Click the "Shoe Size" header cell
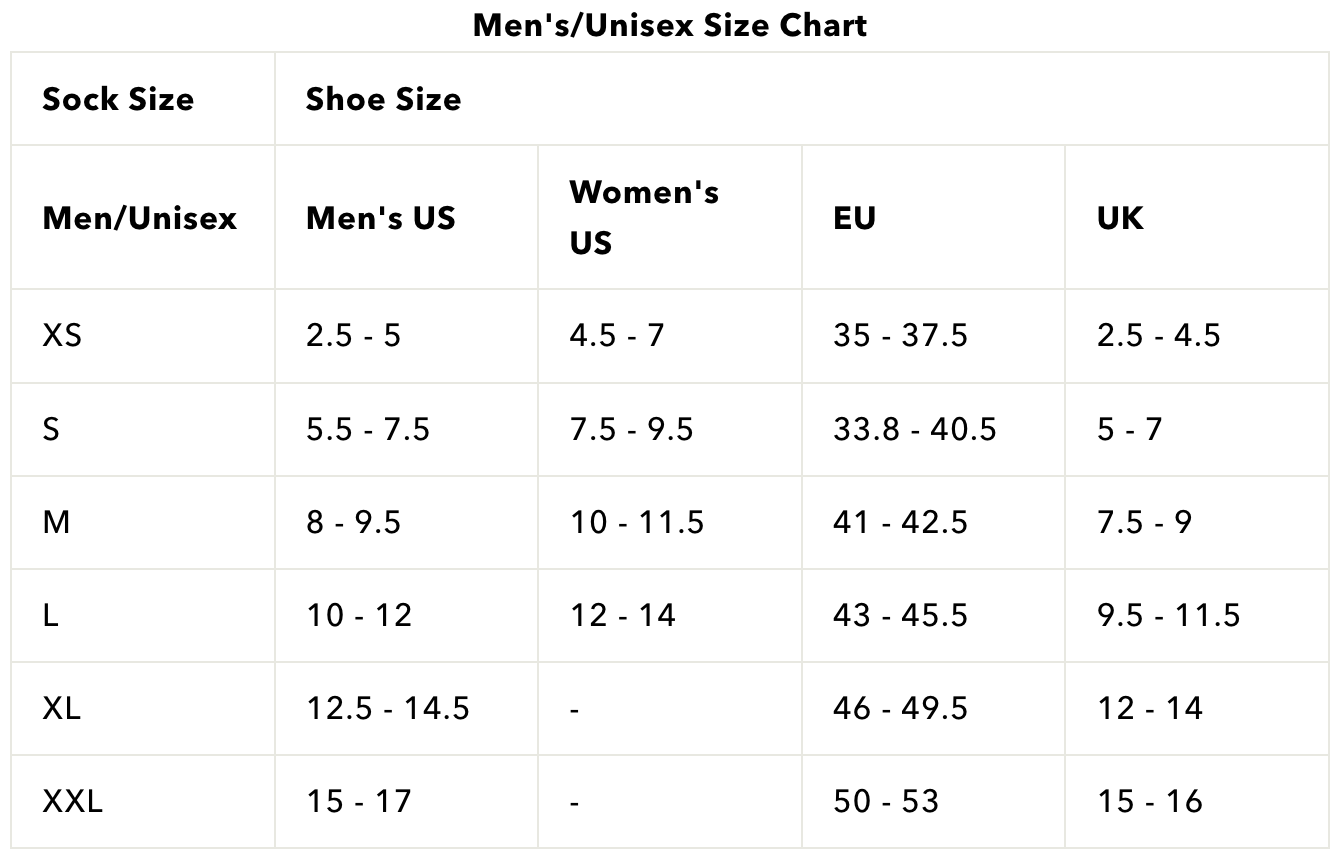This screenshot has width=1340, height=868. [383, 99]
